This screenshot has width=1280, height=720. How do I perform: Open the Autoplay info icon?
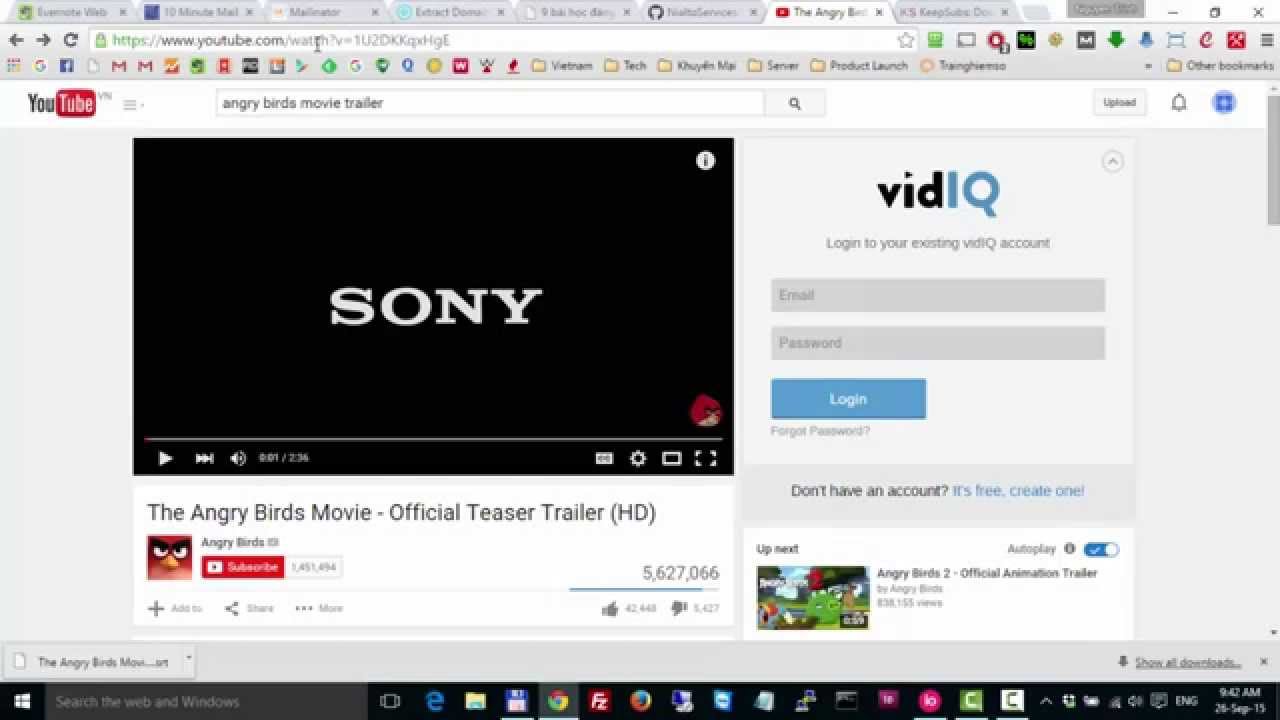[1069, 549]
